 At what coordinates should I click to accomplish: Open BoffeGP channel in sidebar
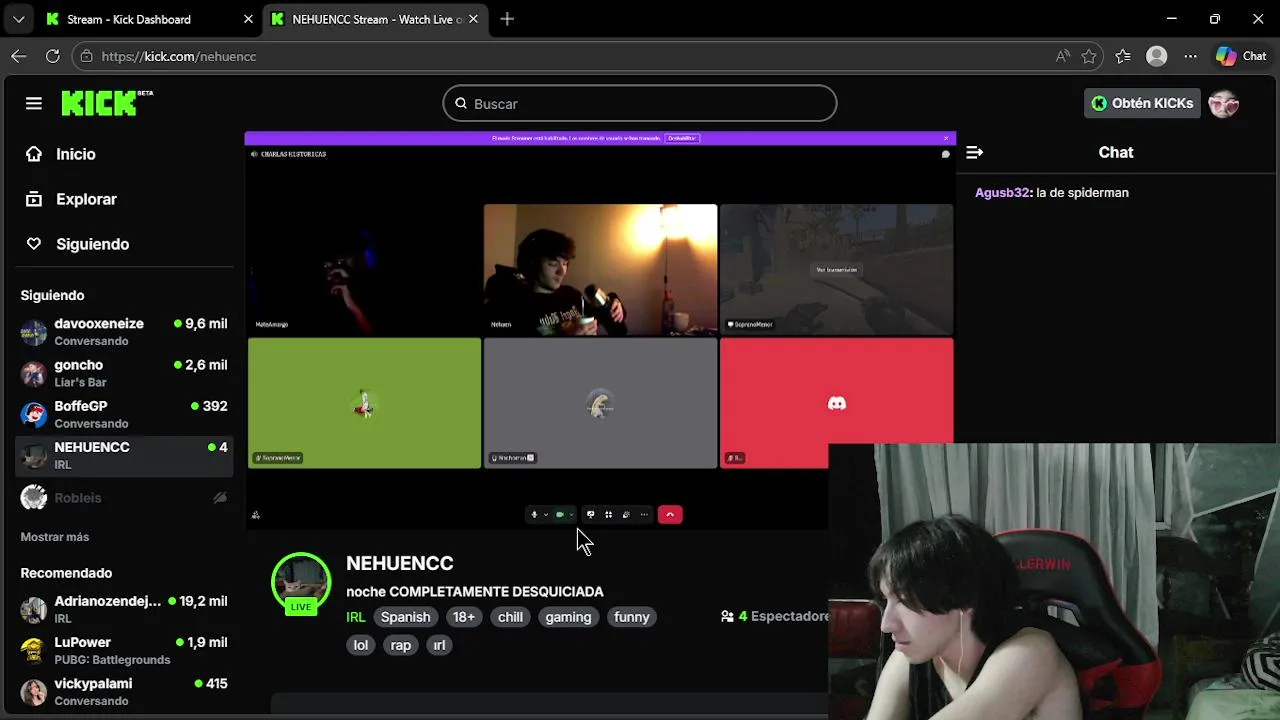click(x=124, y=414)
